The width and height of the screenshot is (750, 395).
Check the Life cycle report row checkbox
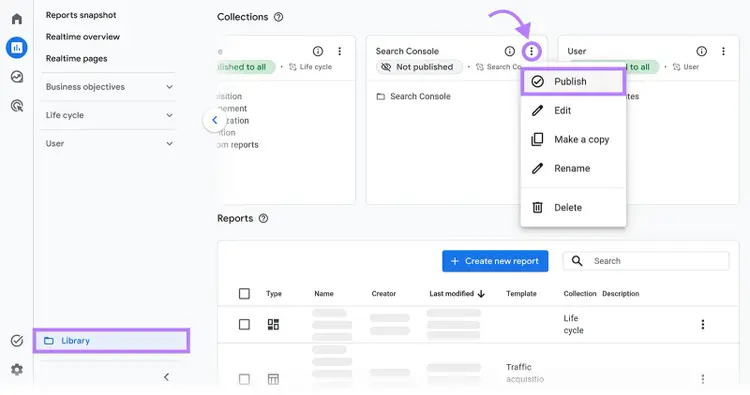pos(244,324)
